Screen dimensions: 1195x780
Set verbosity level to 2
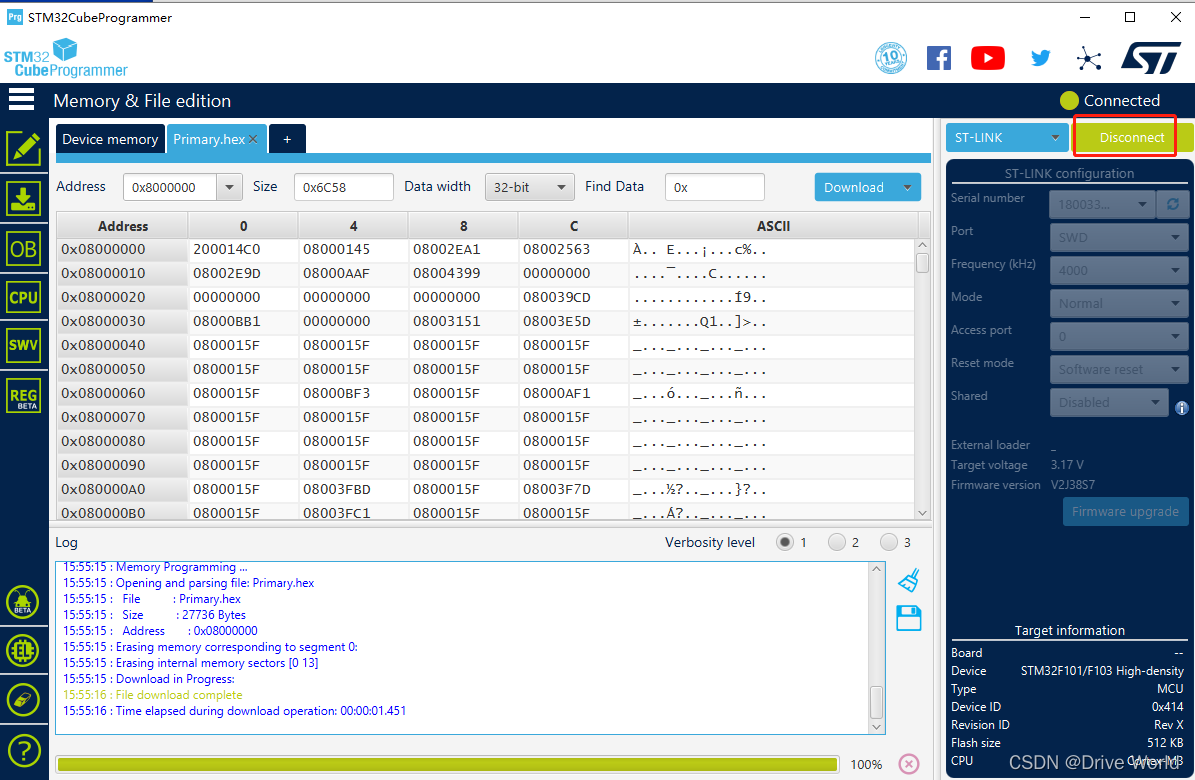837,542
